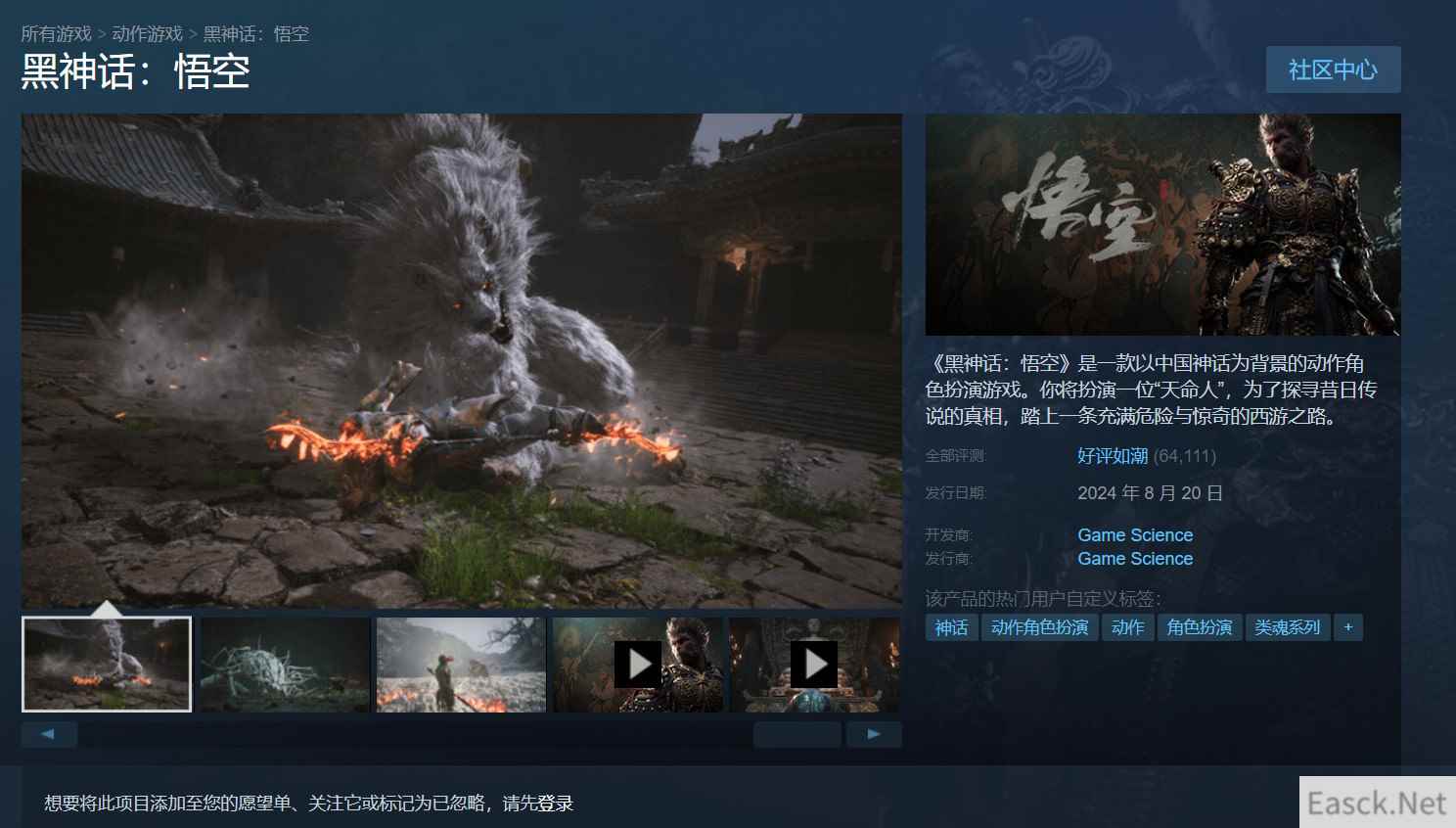The image size is (1456, 828).
Task: Click the 角色扮演 tag
Action: click(1199, 627)
